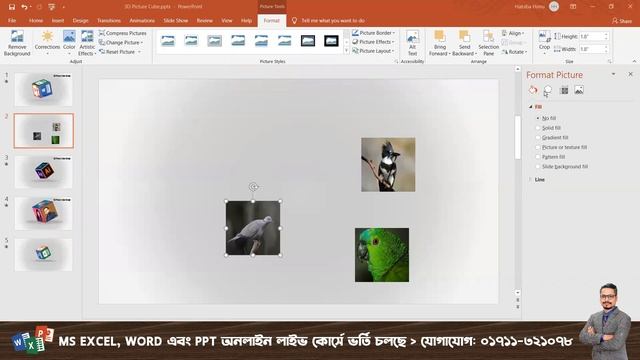Collapse the ribbon arrow
640x360 pixels.
pyautogui.click(x=634, y=61)
